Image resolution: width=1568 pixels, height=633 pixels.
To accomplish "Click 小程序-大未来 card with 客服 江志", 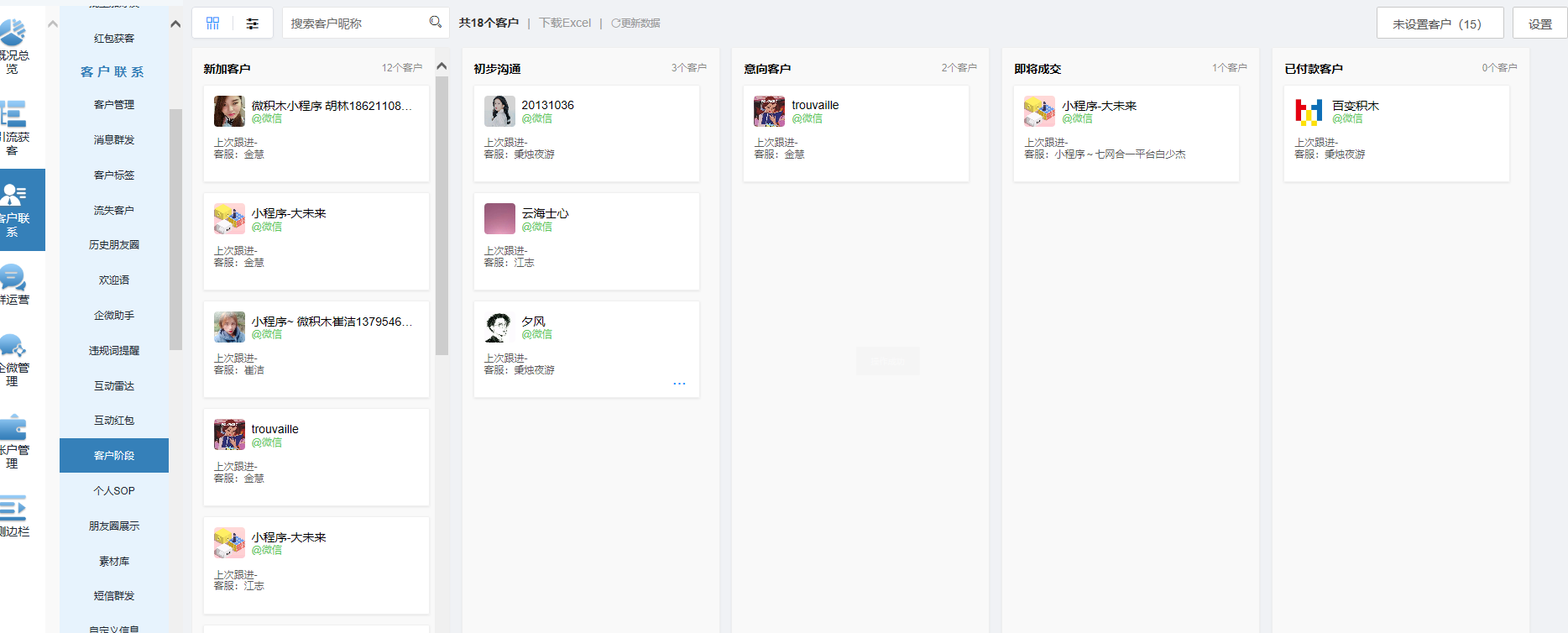I will pos(316,566).
